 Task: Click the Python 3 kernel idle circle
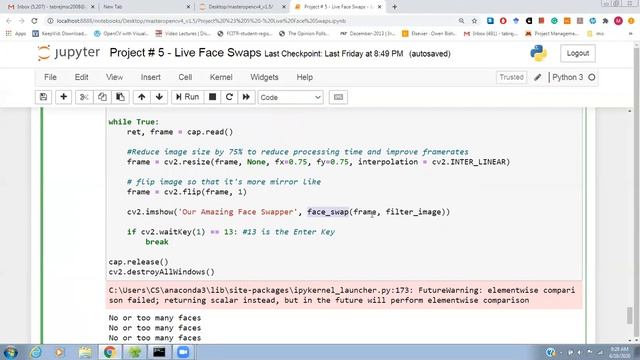(591, 77)
